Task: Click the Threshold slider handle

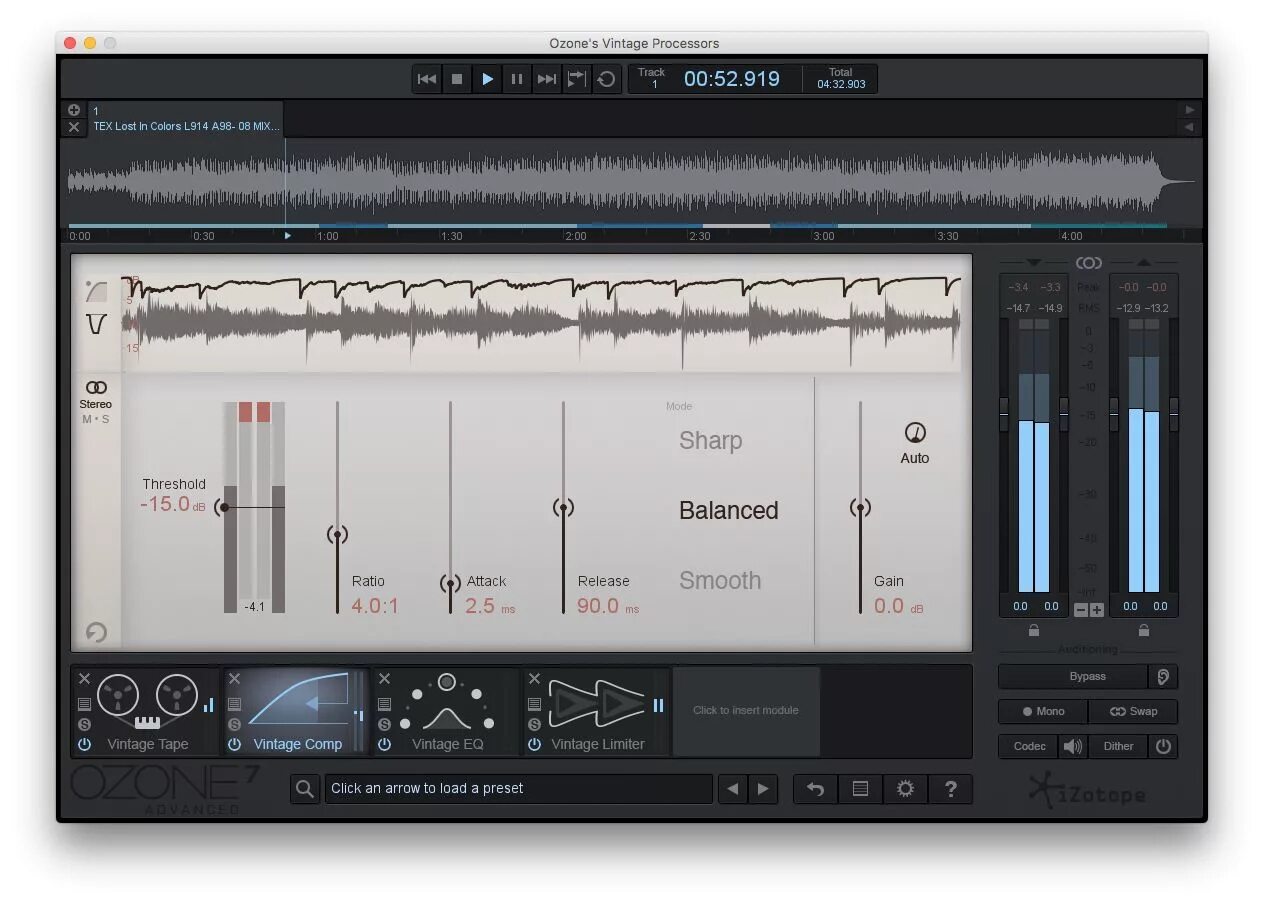Action: pyautogui.click(x=224, y=507)
